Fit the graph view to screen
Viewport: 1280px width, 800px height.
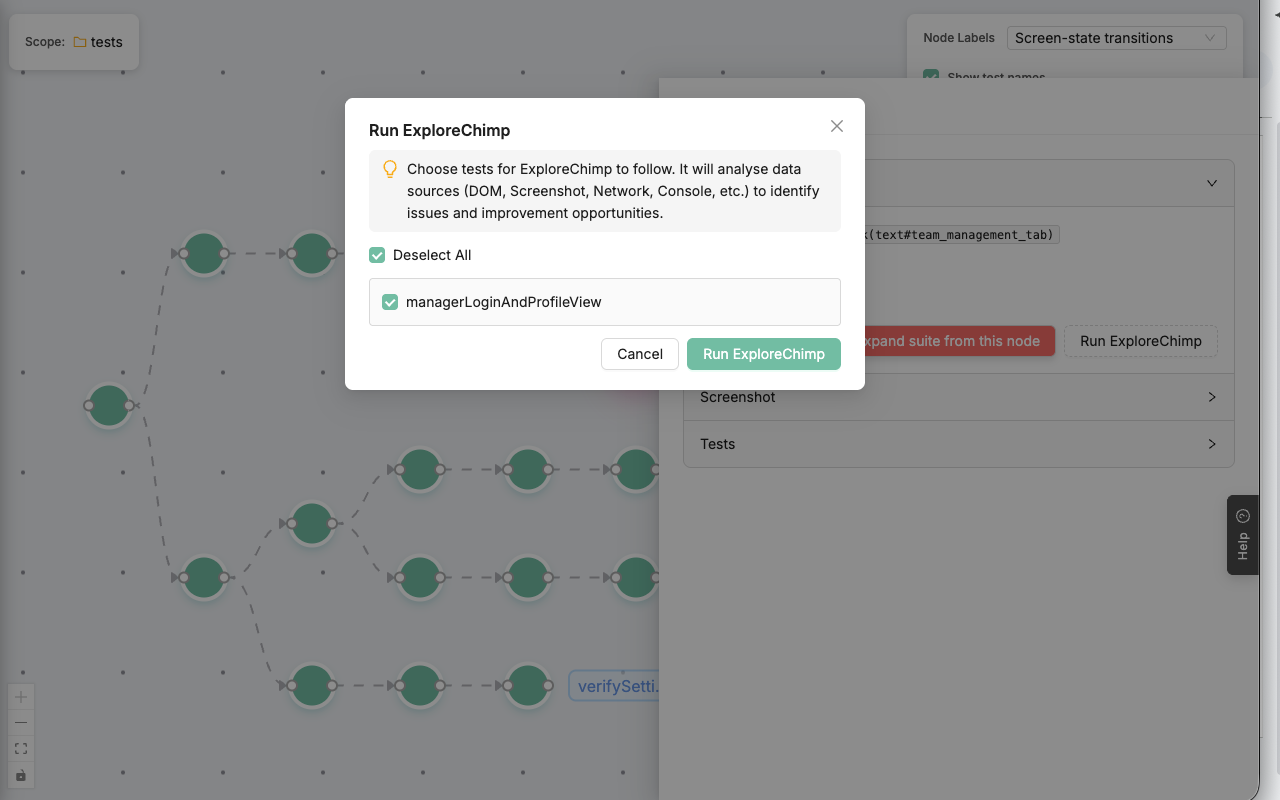(x=21, y=749)
